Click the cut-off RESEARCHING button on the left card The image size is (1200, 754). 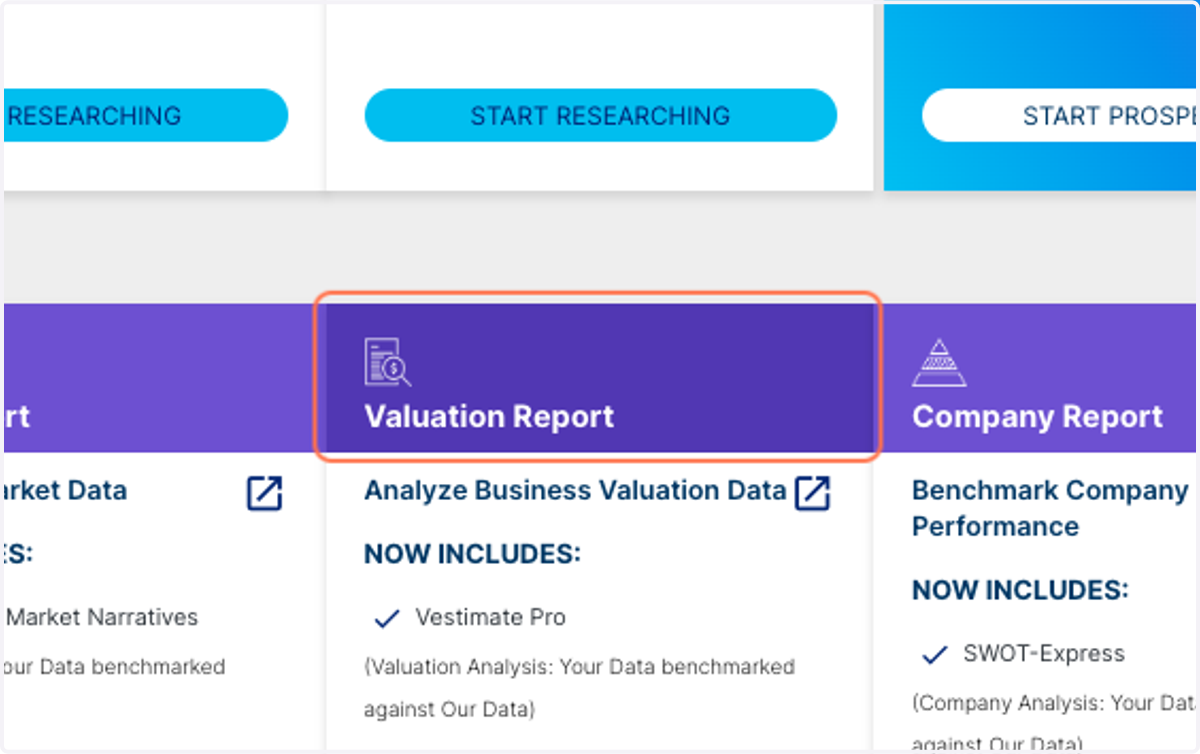[x=145, y=115]
